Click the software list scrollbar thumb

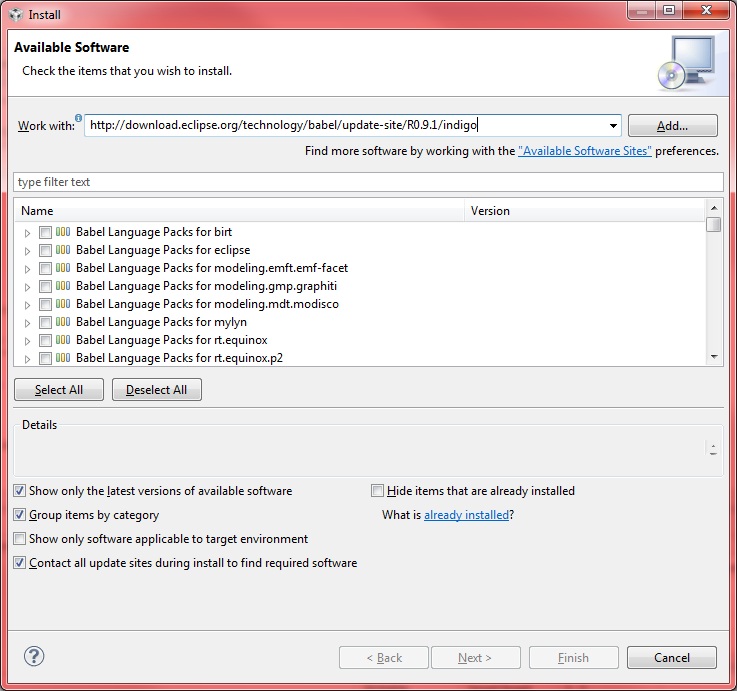click(714, 224)
